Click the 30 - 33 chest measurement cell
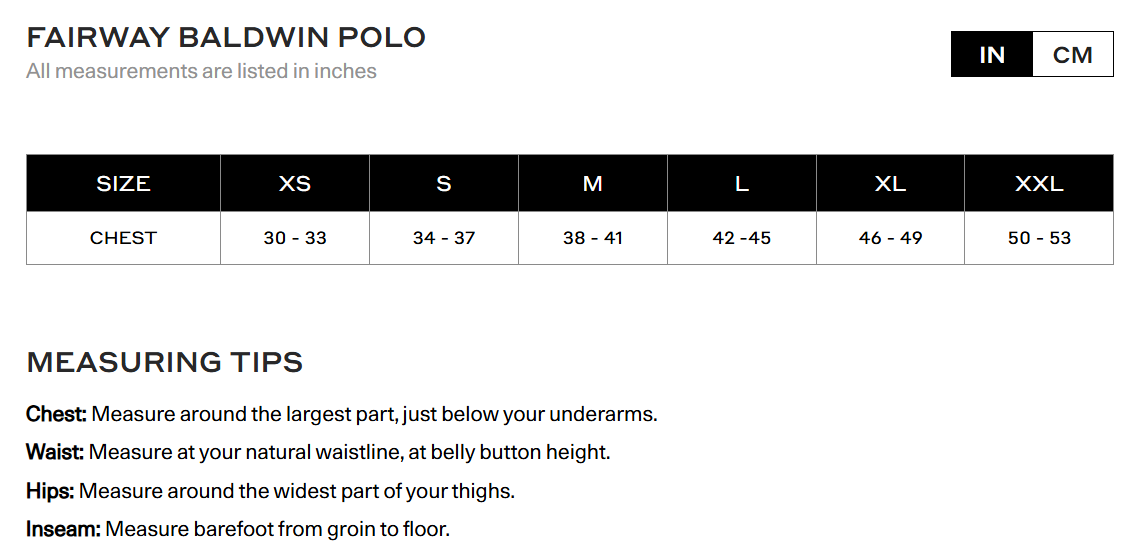This screenshot has width=1137, height=558. [x=295, y=238]
